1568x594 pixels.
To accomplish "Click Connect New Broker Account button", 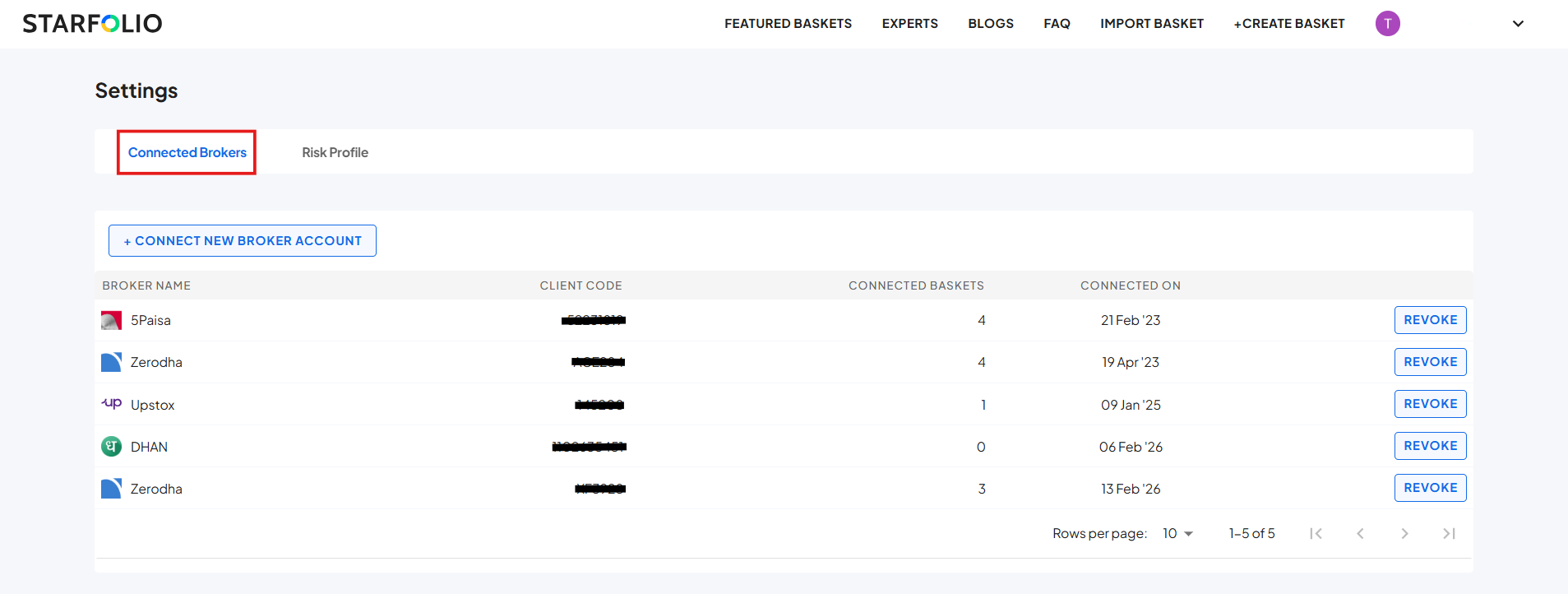I will [x=243, y=240].
